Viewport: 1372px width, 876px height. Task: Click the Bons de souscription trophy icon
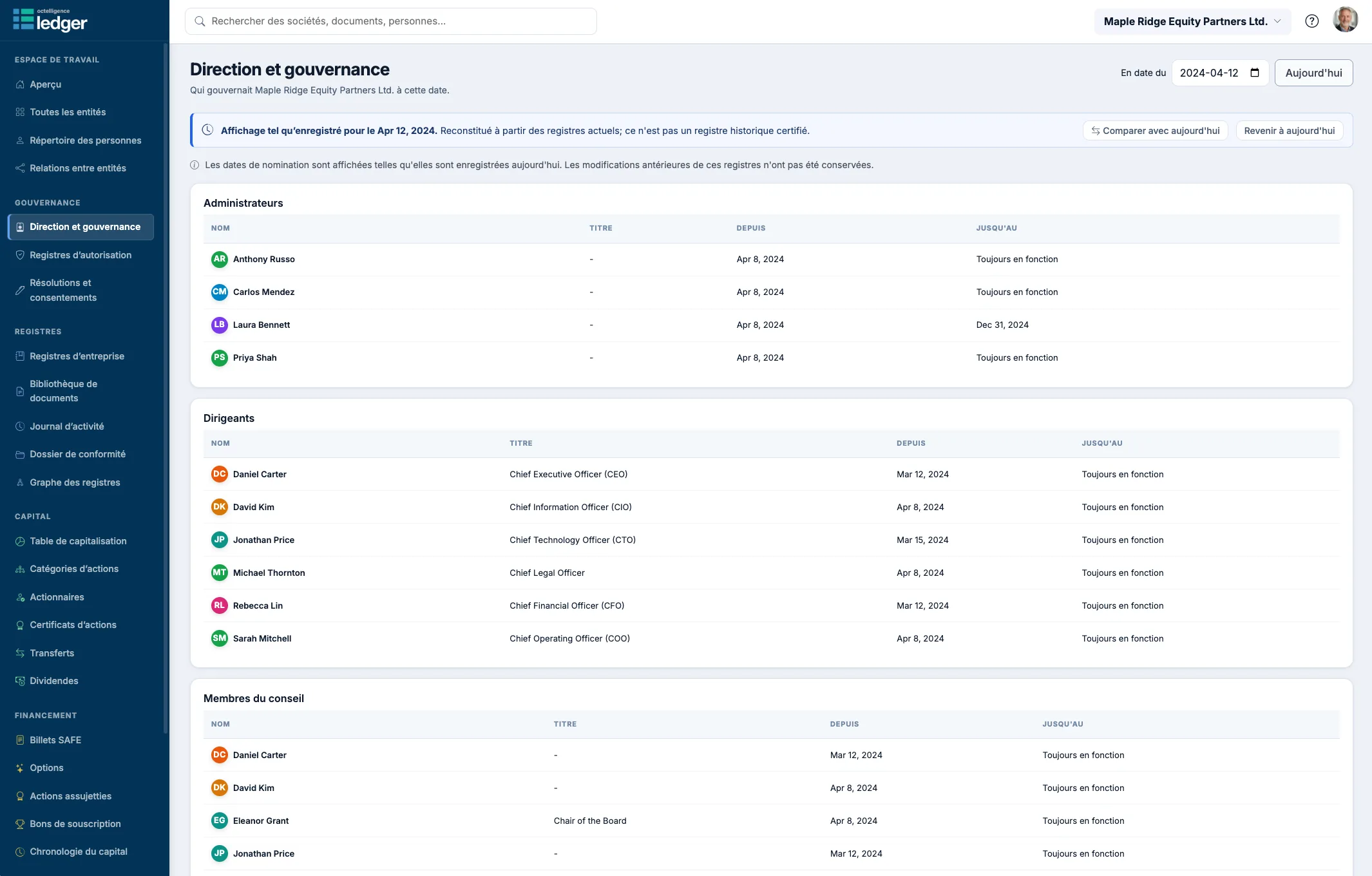(20, 824)
